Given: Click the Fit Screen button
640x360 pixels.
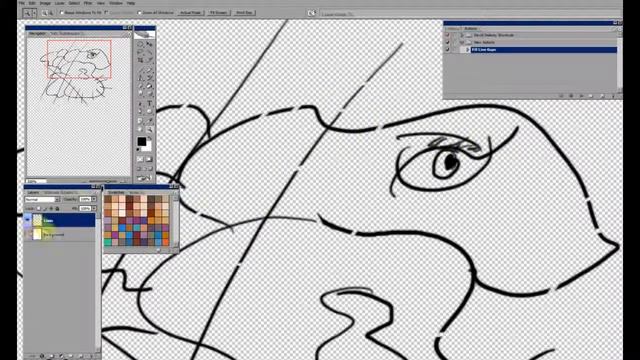Looking at the screenshot, I should tap(218, 13).
